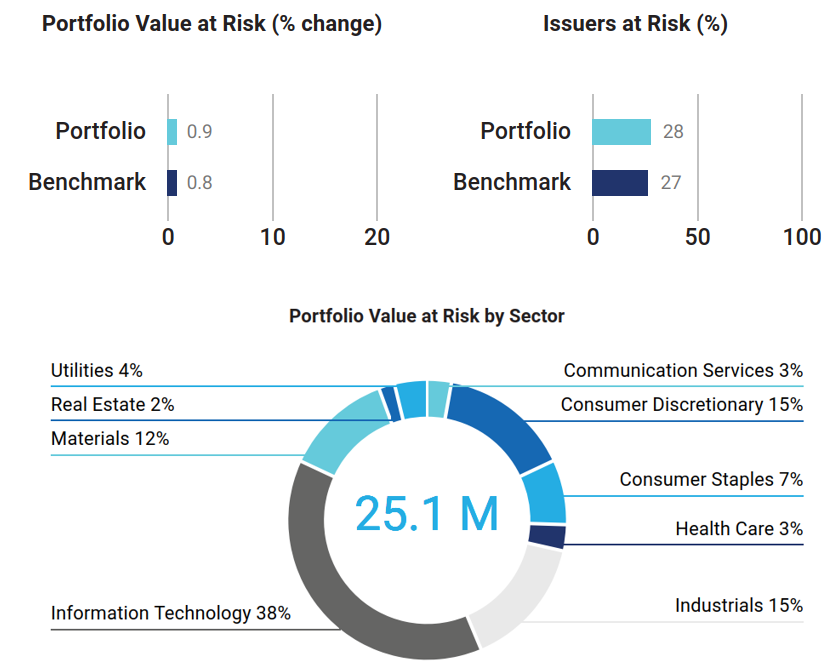Select the navy Health Care donut slice
This screenshot has height=663, width=829.
pyautogui.click(x=548, y=537)
